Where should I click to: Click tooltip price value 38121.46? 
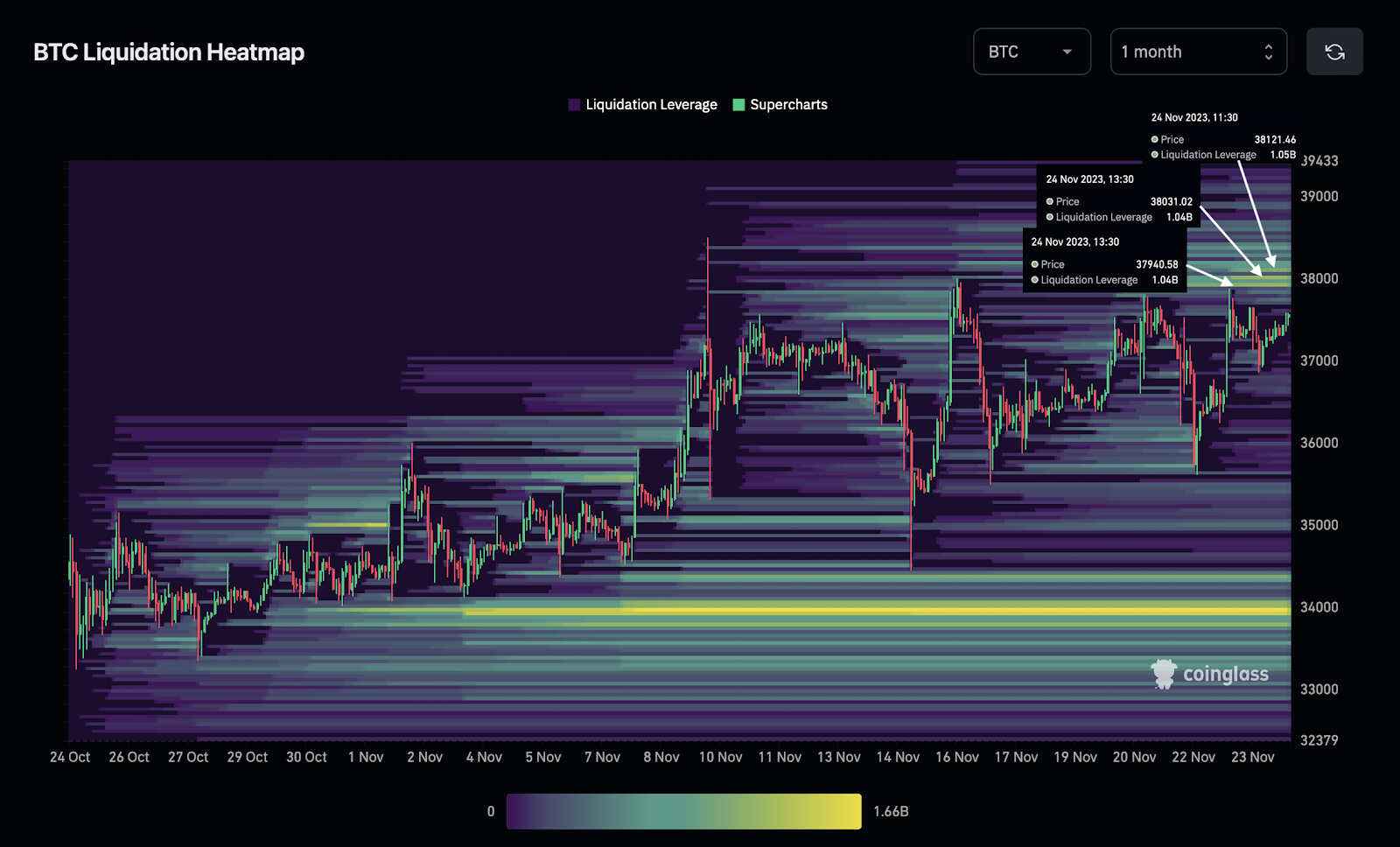(1275, 139)
